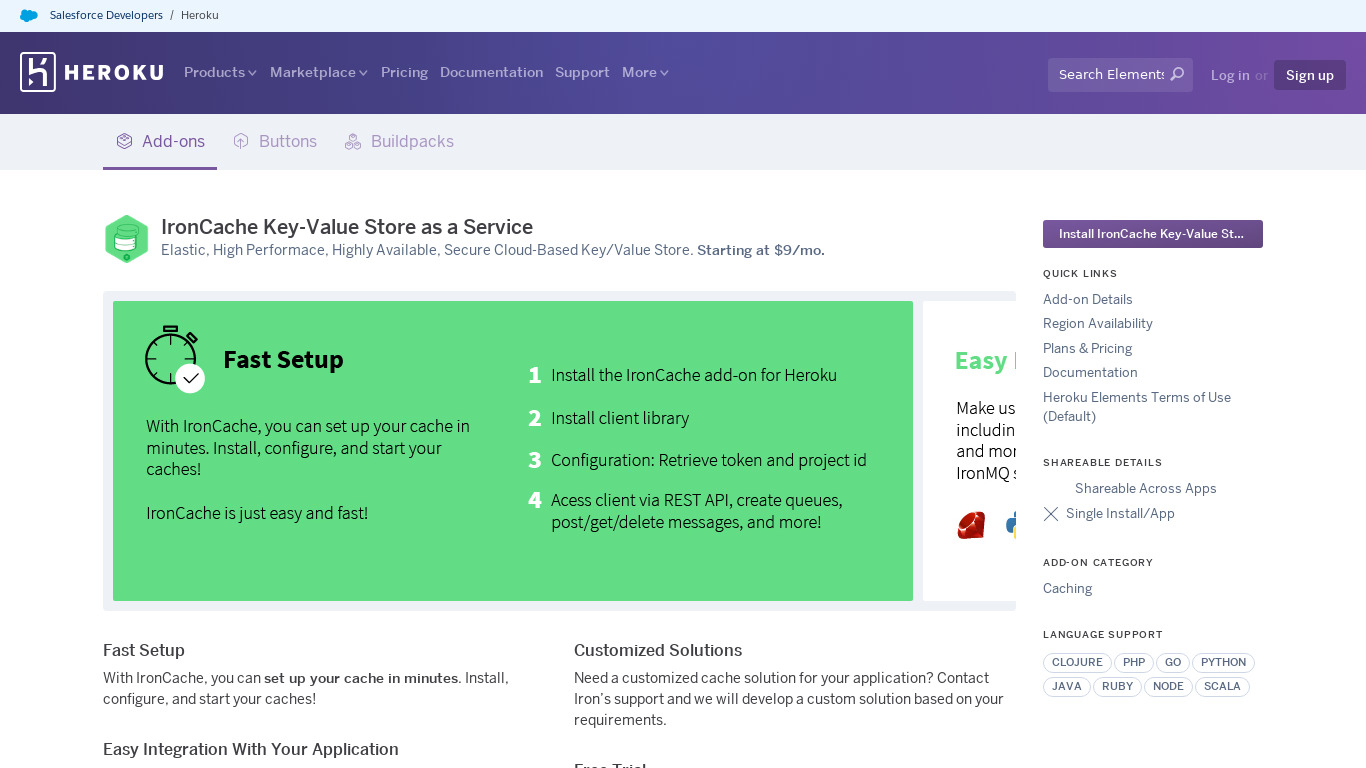Click the IronCache green hexagon icon
The width and height of the screenshot is (1366, 768).
click(126, 239)
